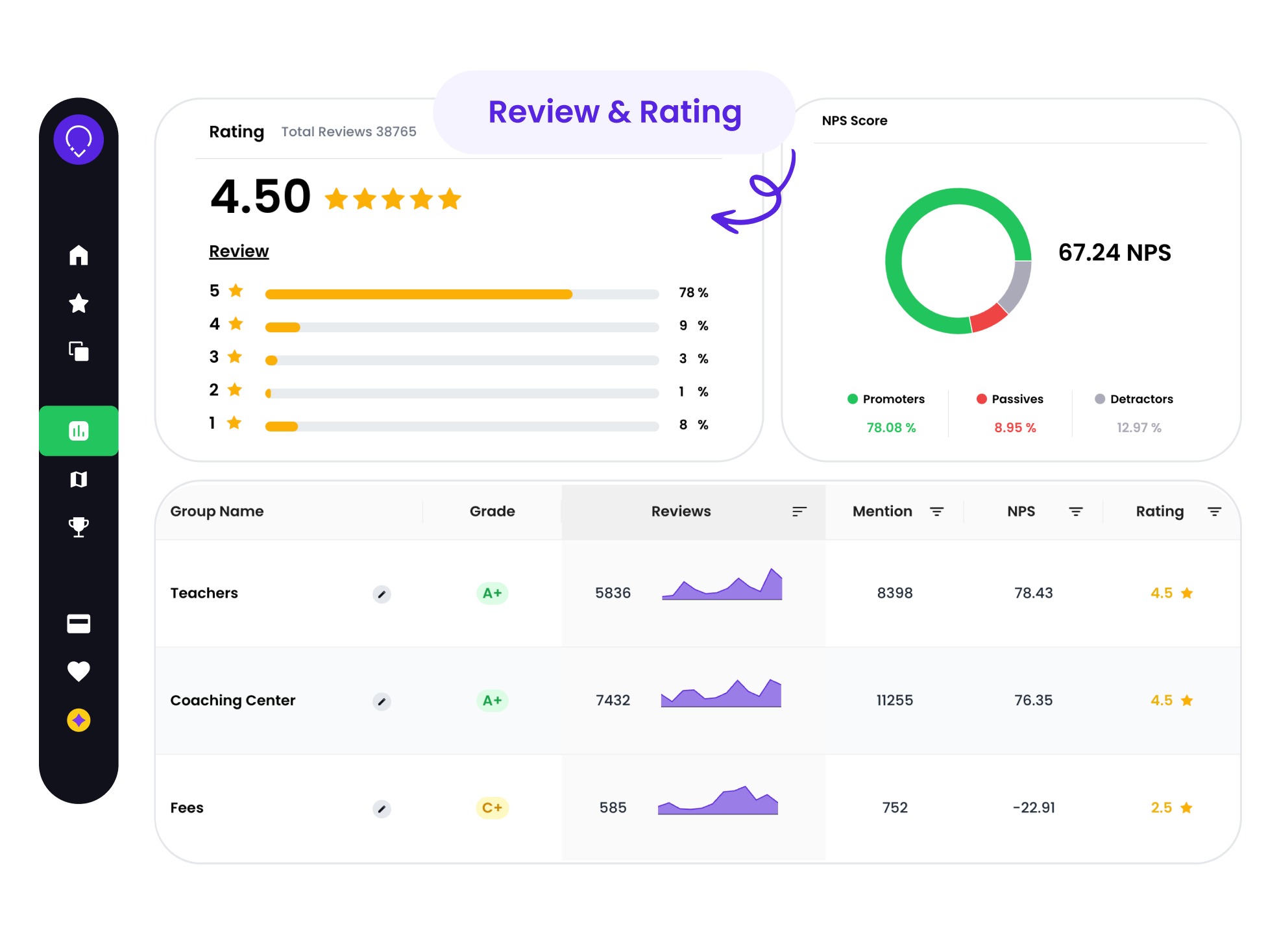Click the 78.08 % promoters value
This screenshot has width=1279, height=952.
pyautogui.click(x=891, y=428)
